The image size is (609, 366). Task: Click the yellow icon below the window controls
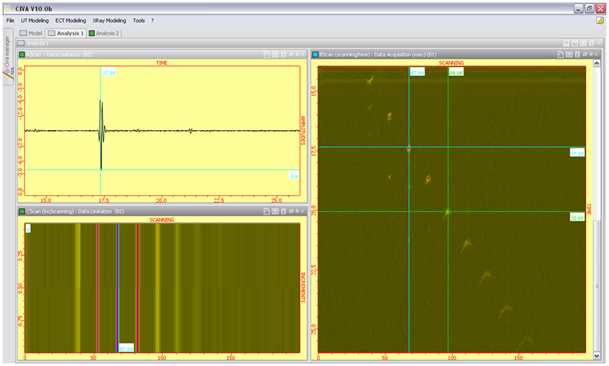click(600, 21)
